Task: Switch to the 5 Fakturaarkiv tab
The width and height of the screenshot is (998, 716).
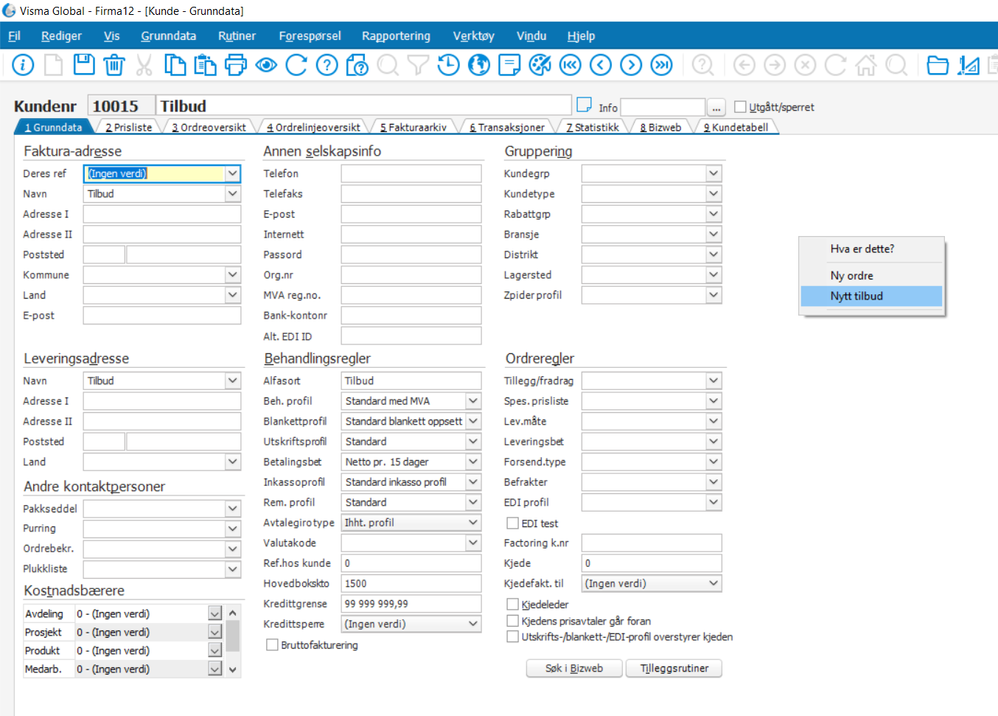Action: click(x=412, y=128)
